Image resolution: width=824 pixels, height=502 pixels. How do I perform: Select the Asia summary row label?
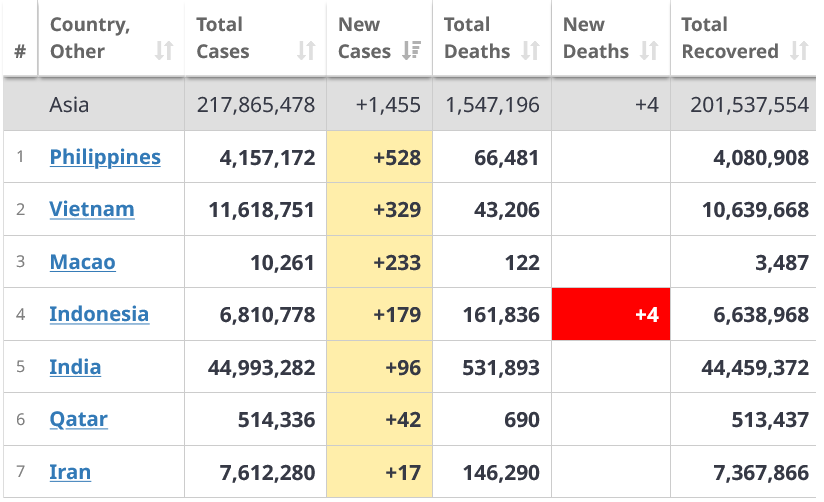[x=69, y=104]
